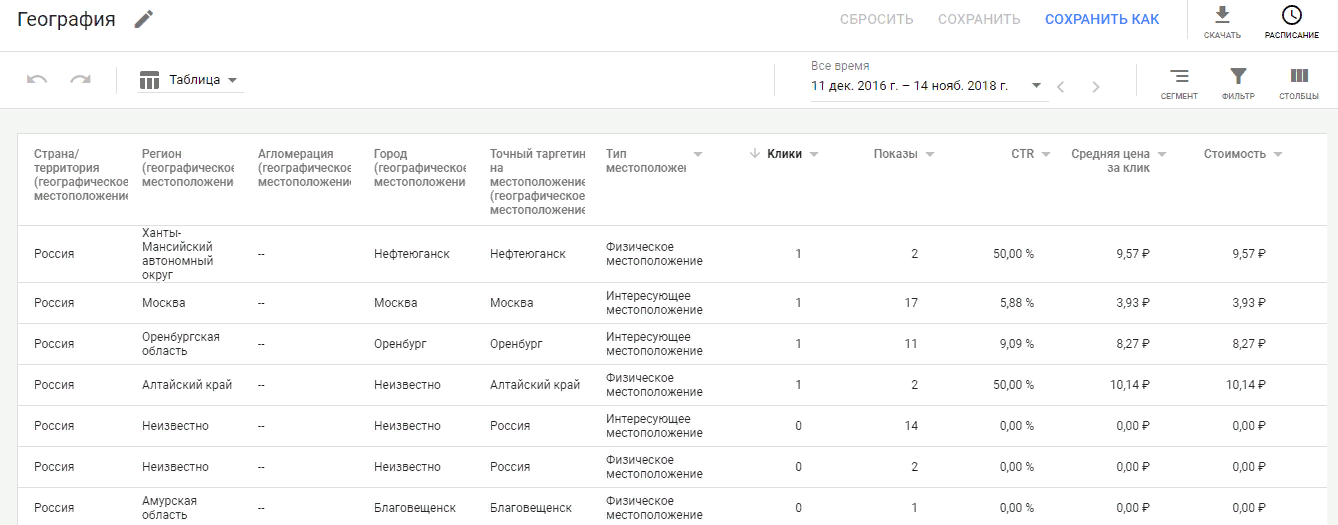Open the Фильтр funnel icon
1338x525 pixels.
(1238, 76)
